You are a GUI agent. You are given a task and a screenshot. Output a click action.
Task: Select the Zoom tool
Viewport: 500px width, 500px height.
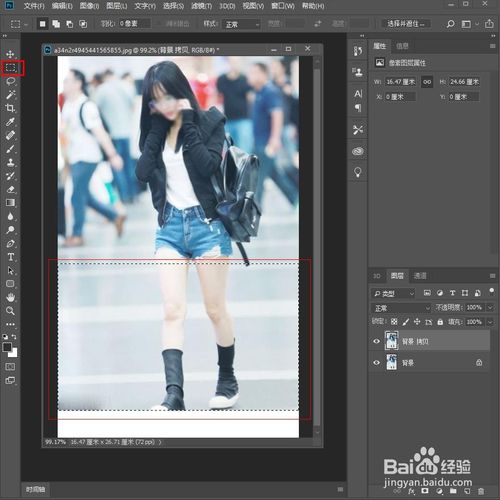coord(10,311)
